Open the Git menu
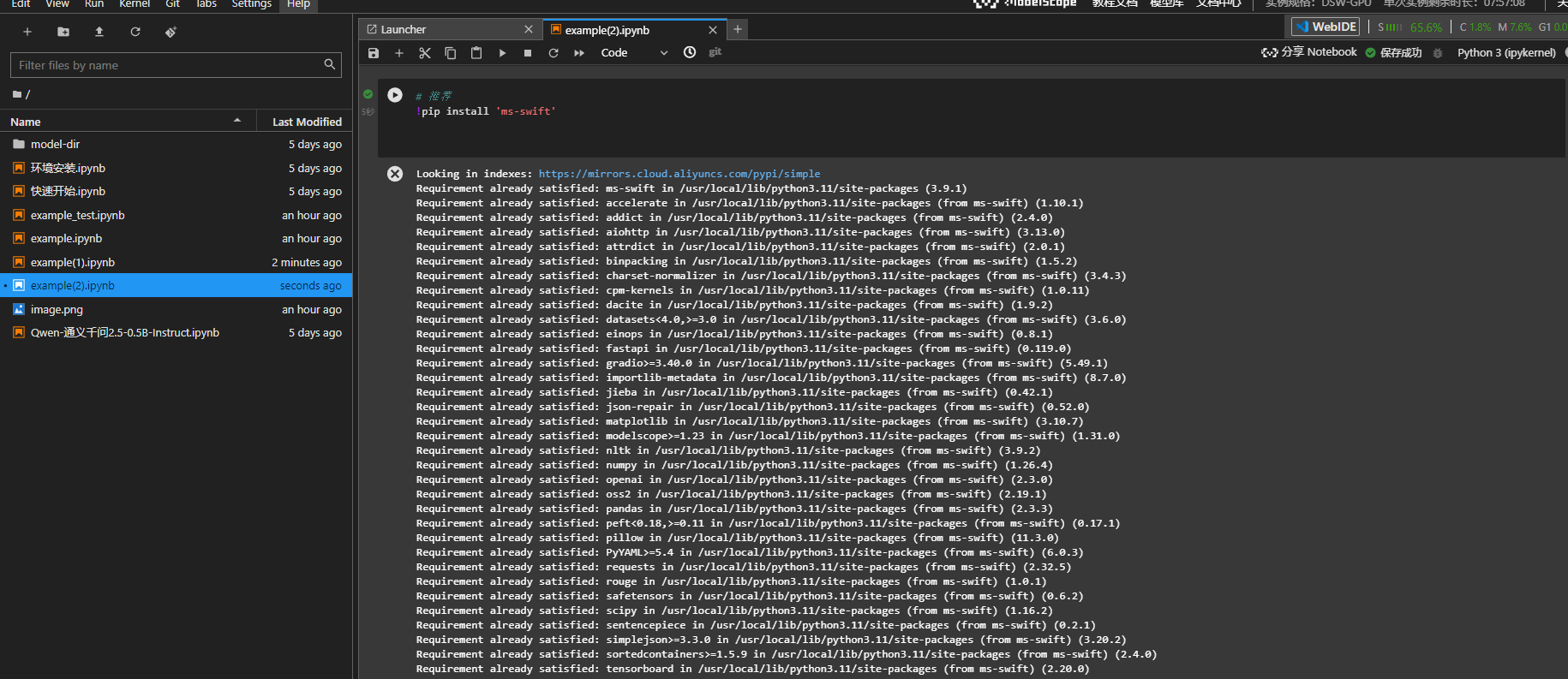1568x679 pixels. point(172,4)
